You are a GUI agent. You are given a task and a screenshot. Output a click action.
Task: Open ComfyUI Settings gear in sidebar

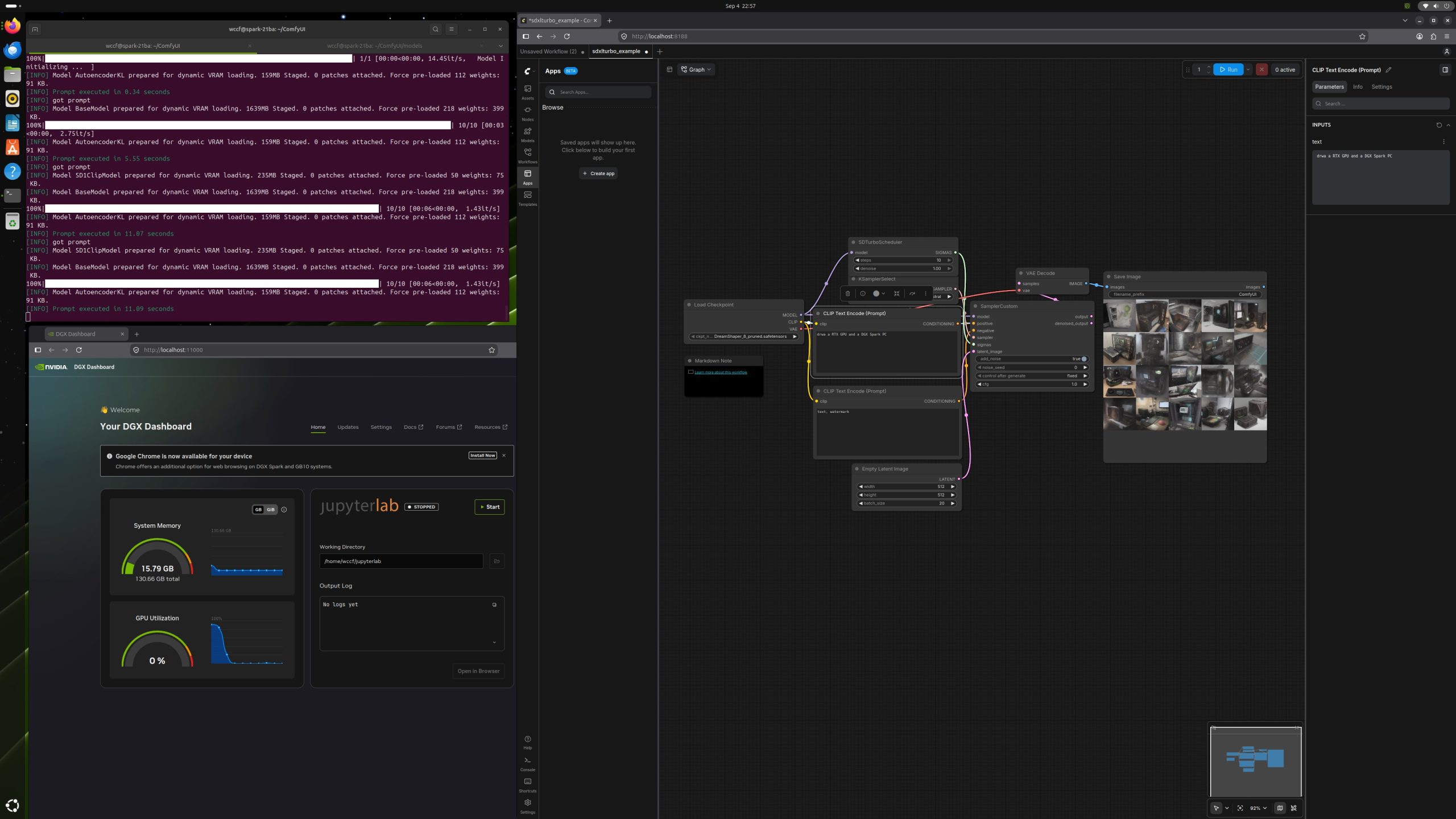click(528, 806)
